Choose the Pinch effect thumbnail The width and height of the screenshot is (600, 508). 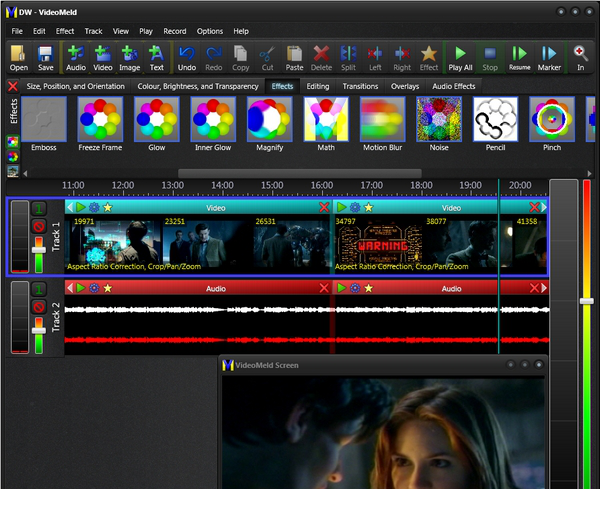(x=552, y=119)
